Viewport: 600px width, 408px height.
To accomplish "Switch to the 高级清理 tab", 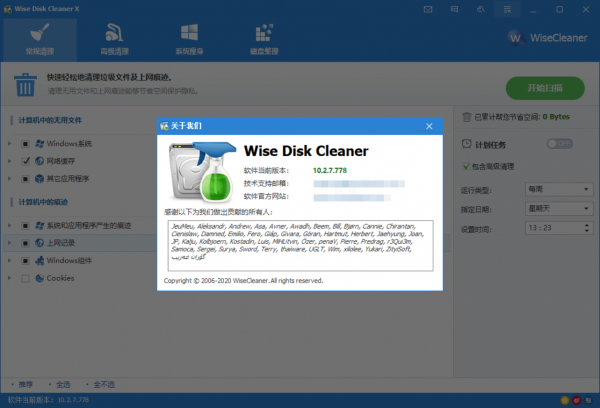I will point(114,40).
